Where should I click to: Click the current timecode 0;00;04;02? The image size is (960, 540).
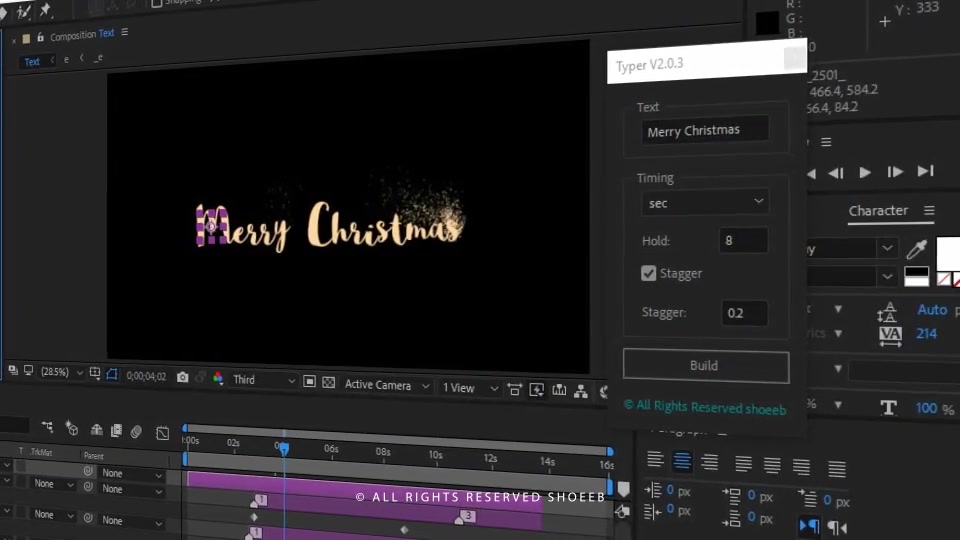146,376
